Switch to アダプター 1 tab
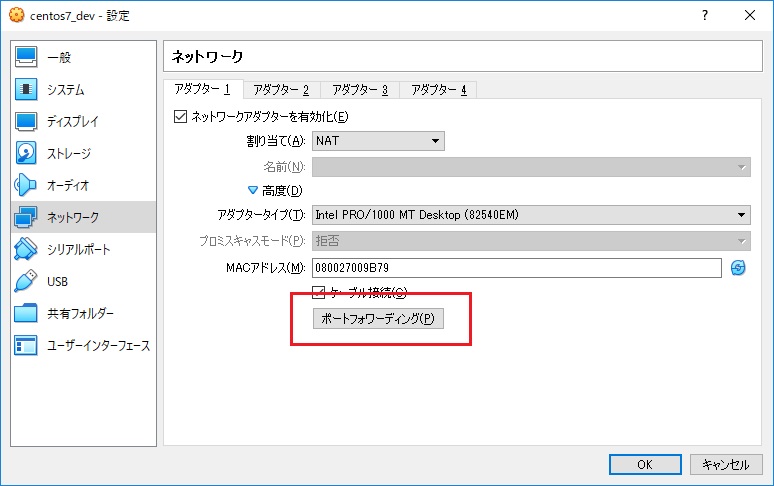 click(202, 89)
